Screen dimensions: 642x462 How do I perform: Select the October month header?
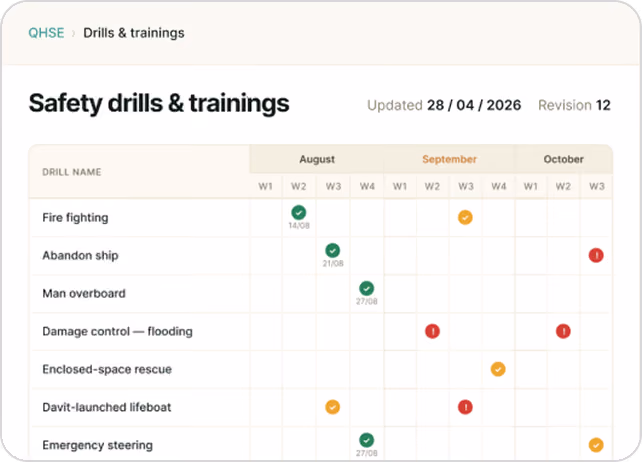[564, 159]
